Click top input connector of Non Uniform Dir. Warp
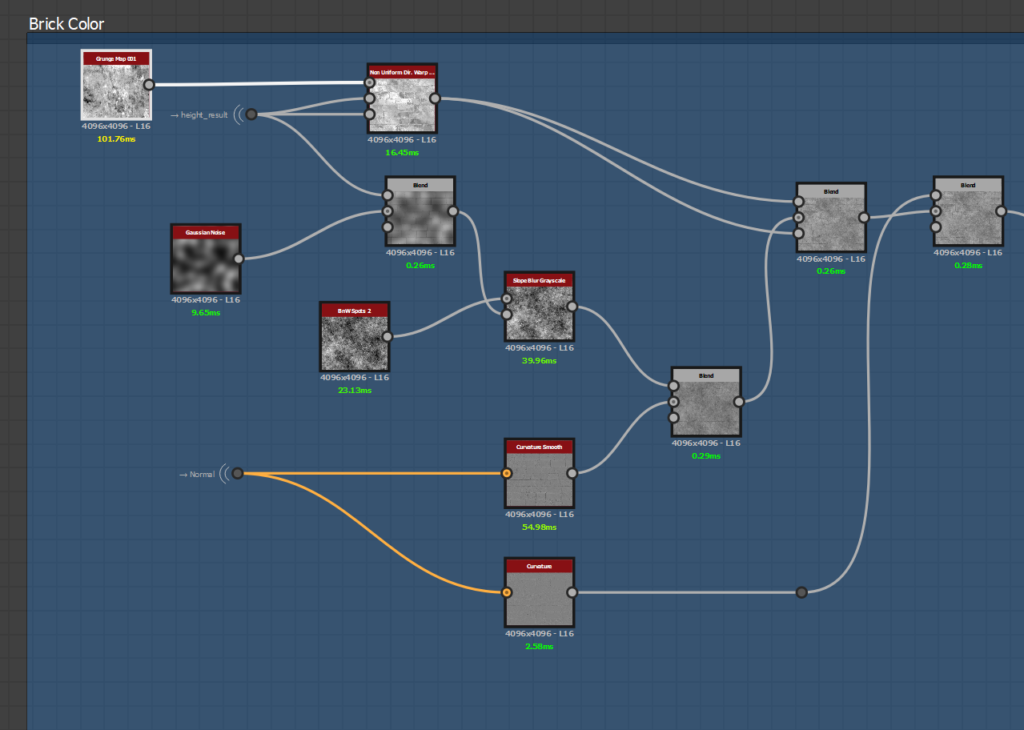1024x730 pixels. (370, 83)
